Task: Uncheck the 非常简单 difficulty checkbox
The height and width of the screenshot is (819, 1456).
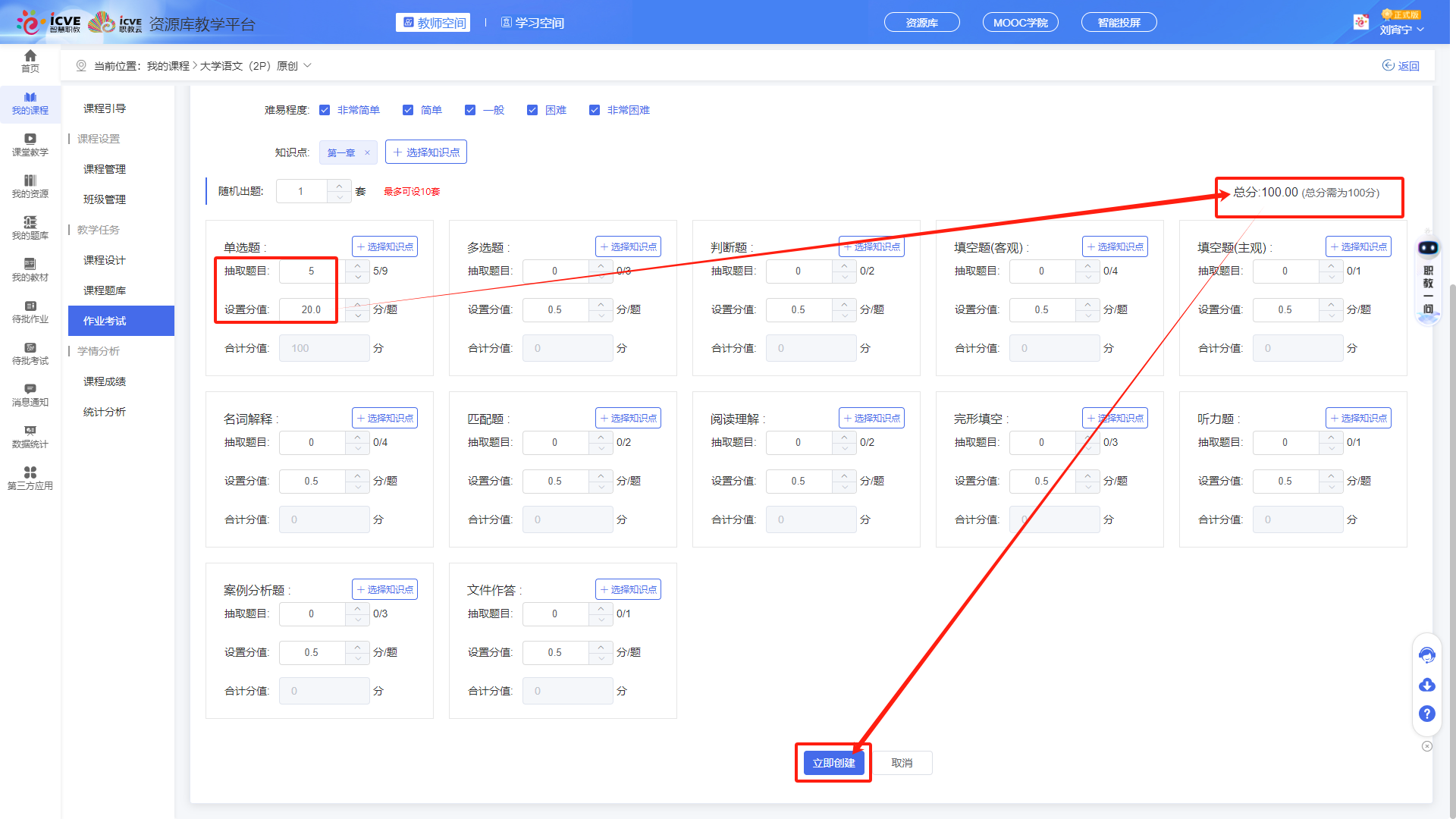Action: click(x=325, y=110)
